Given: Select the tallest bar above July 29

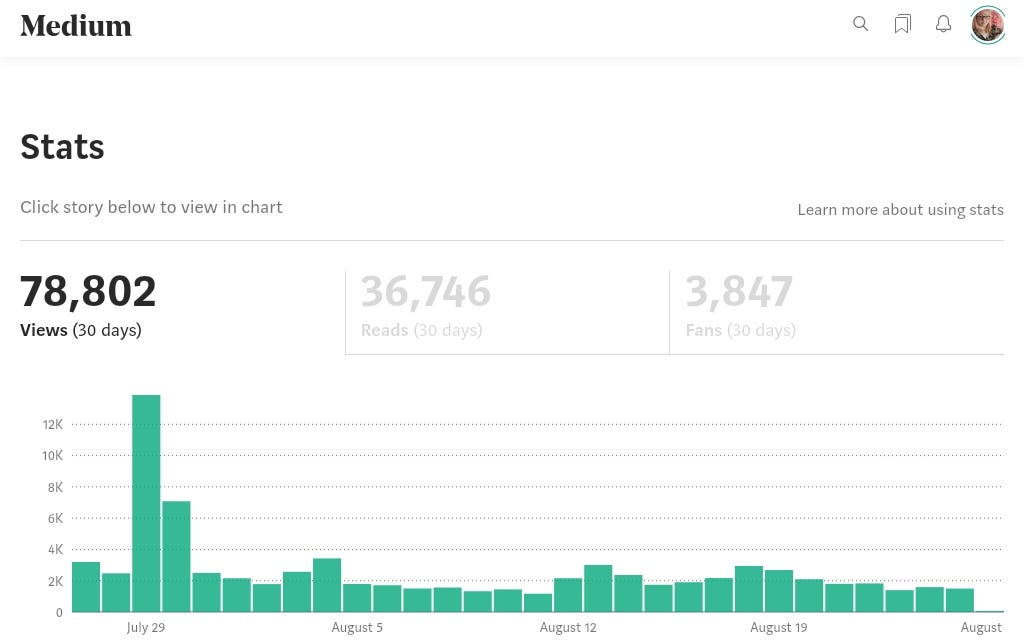Looking at the screenshot, I should pos(146,503).
